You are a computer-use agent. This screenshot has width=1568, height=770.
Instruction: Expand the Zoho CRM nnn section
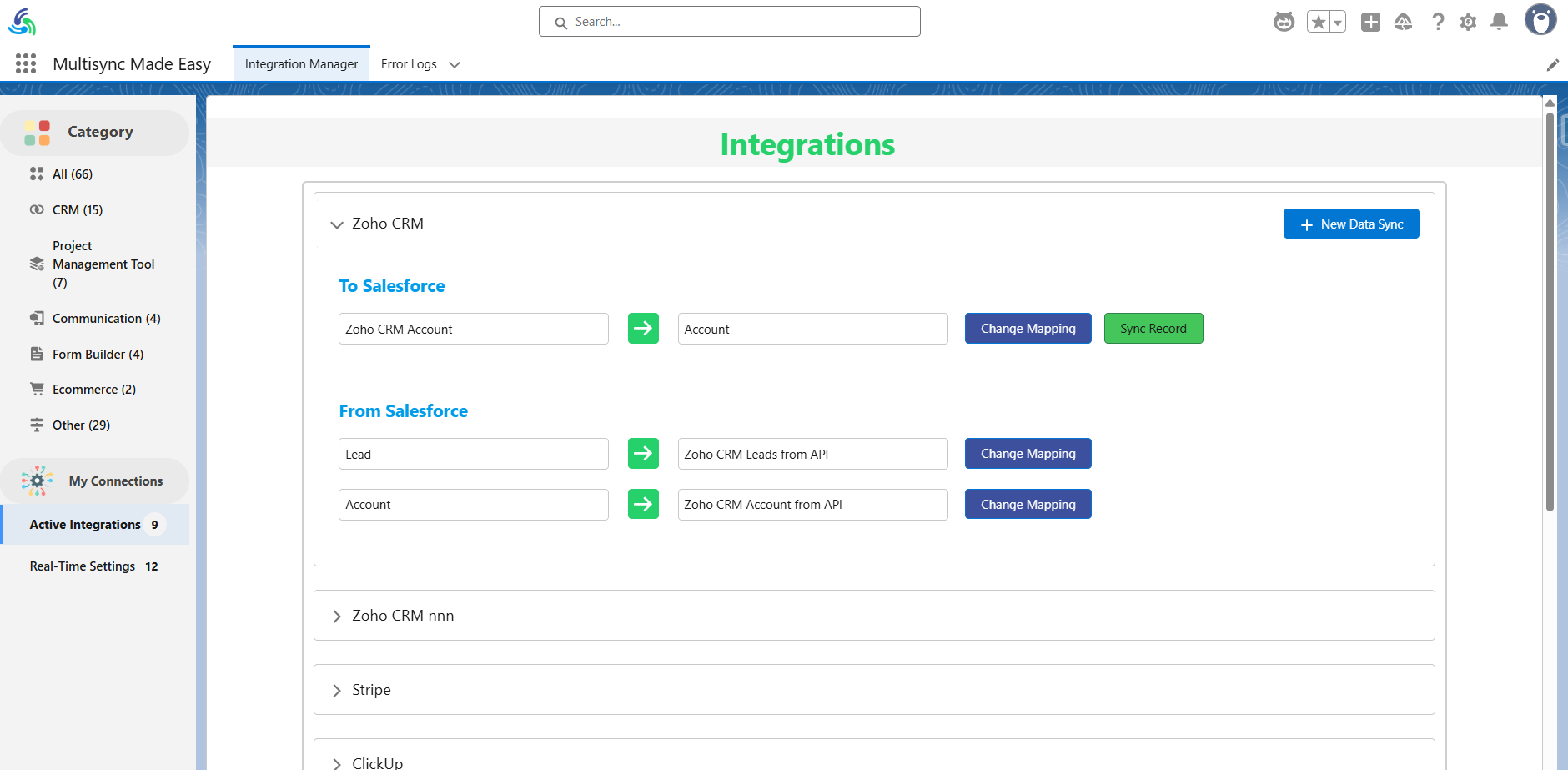point(337,617)
